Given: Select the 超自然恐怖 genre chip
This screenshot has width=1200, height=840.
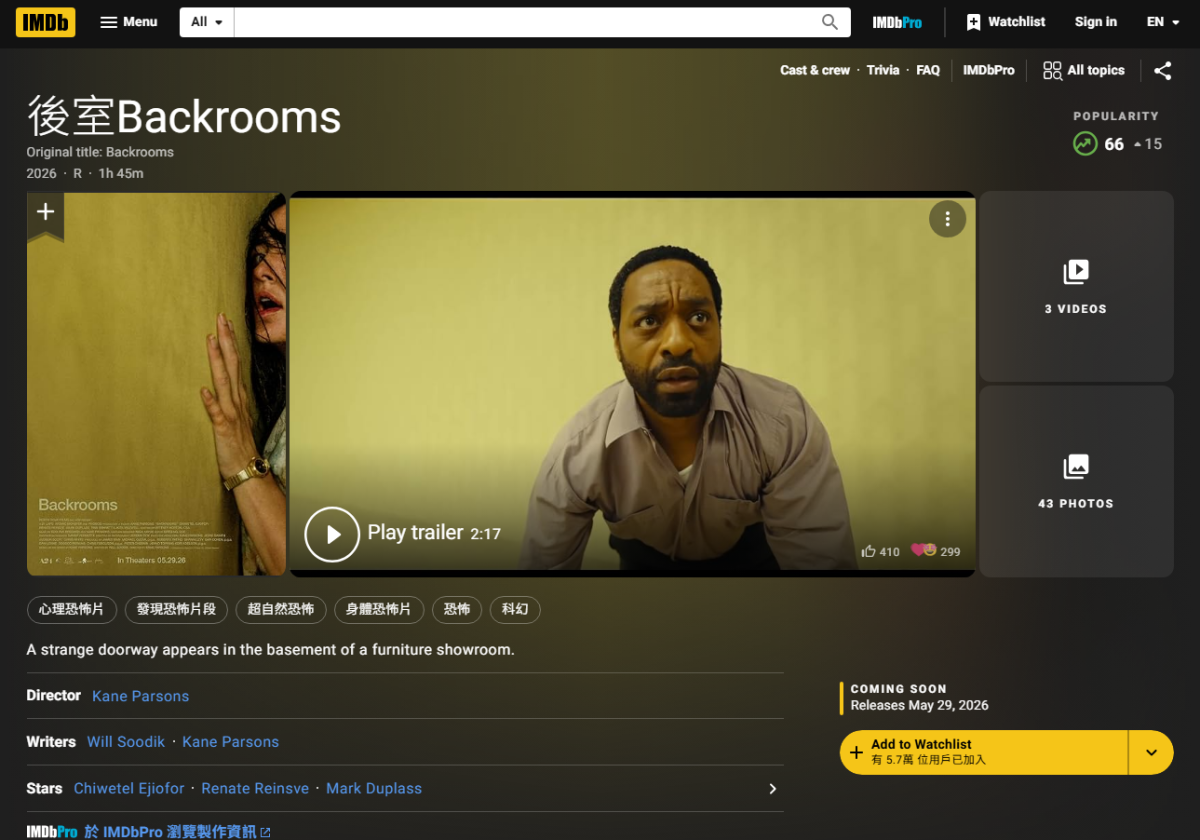Looking at the screenshot, I should point(281,609).
